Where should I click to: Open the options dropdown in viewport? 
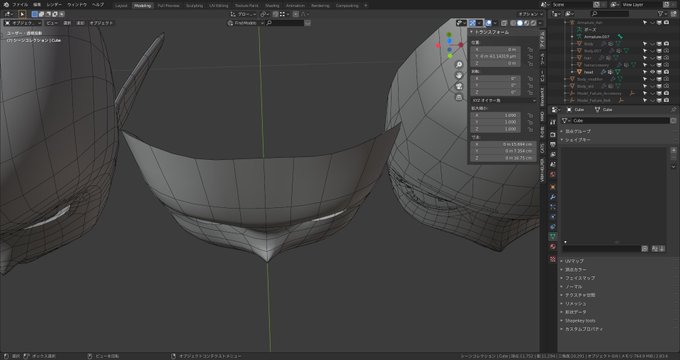[530, 14]
